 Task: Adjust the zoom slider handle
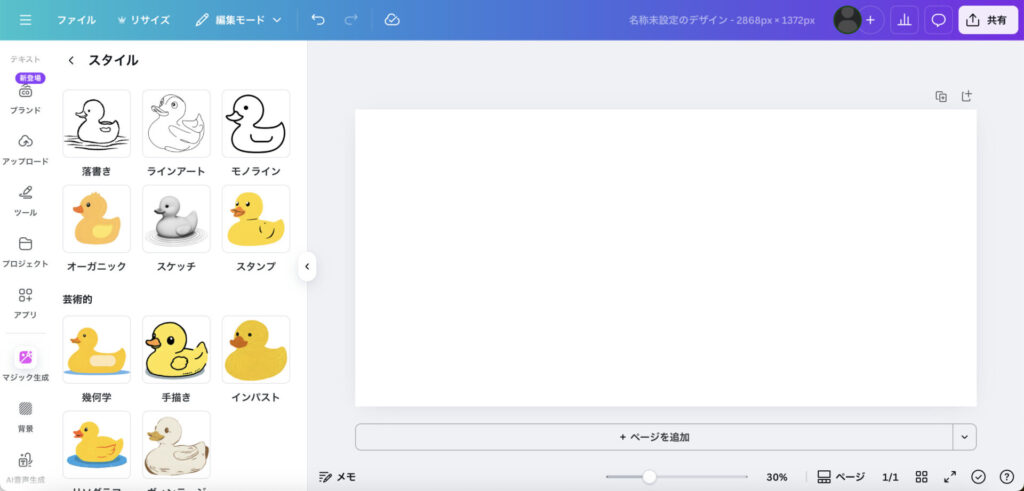click(649, 477)
